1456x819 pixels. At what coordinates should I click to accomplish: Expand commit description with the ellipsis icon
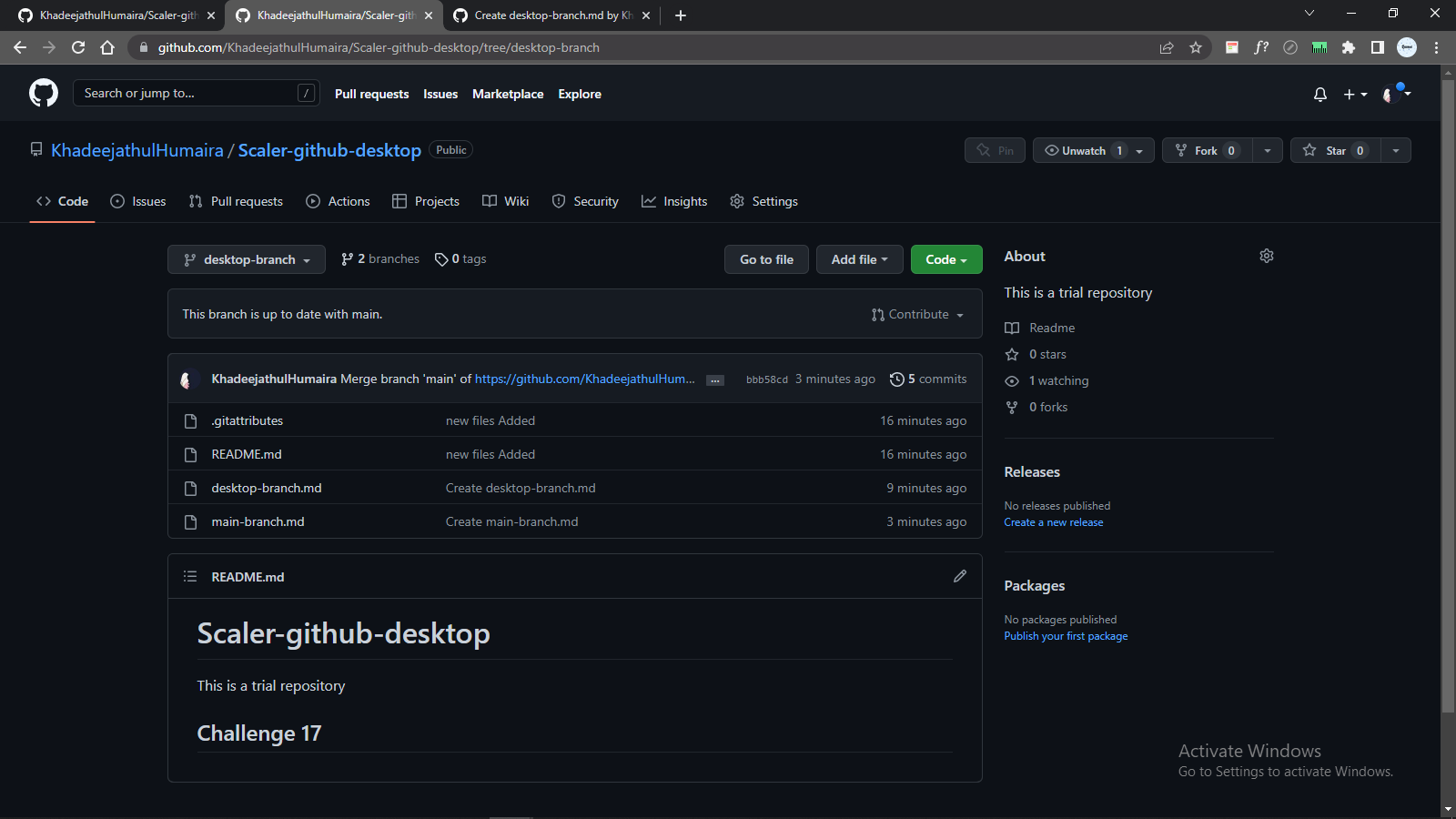[x=715, y=379]
